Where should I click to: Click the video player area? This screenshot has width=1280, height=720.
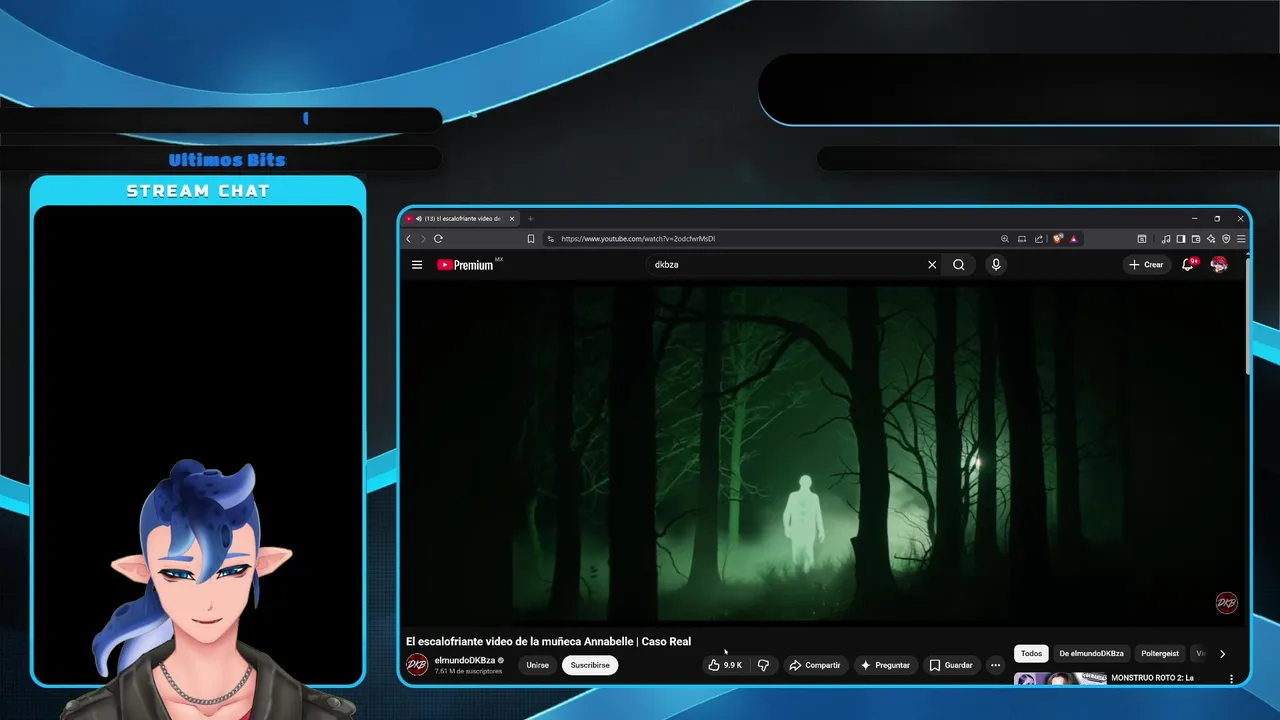click(822, 455)
